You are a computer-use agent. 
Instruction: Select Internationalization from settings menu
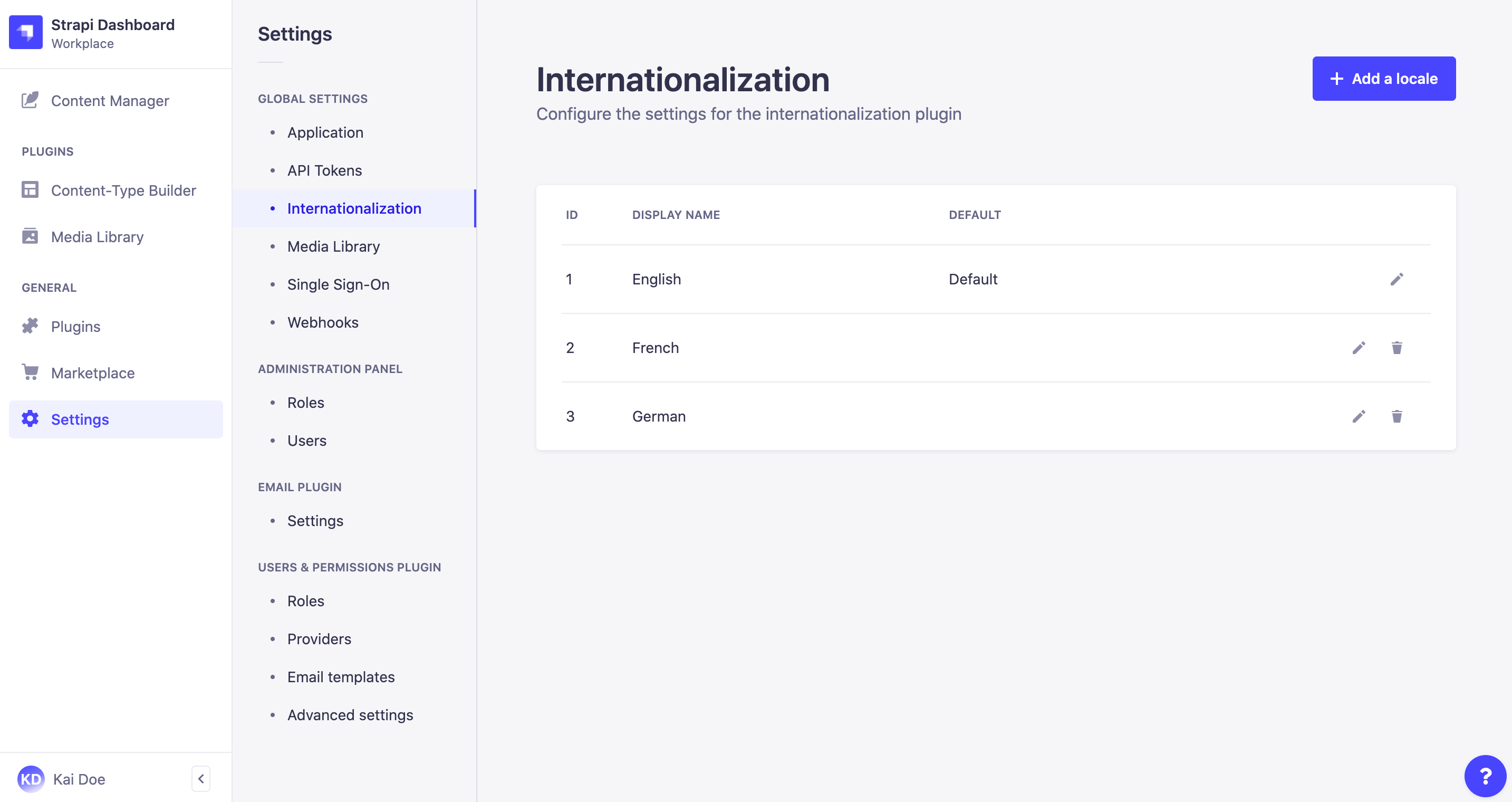(x=354, y=207)
